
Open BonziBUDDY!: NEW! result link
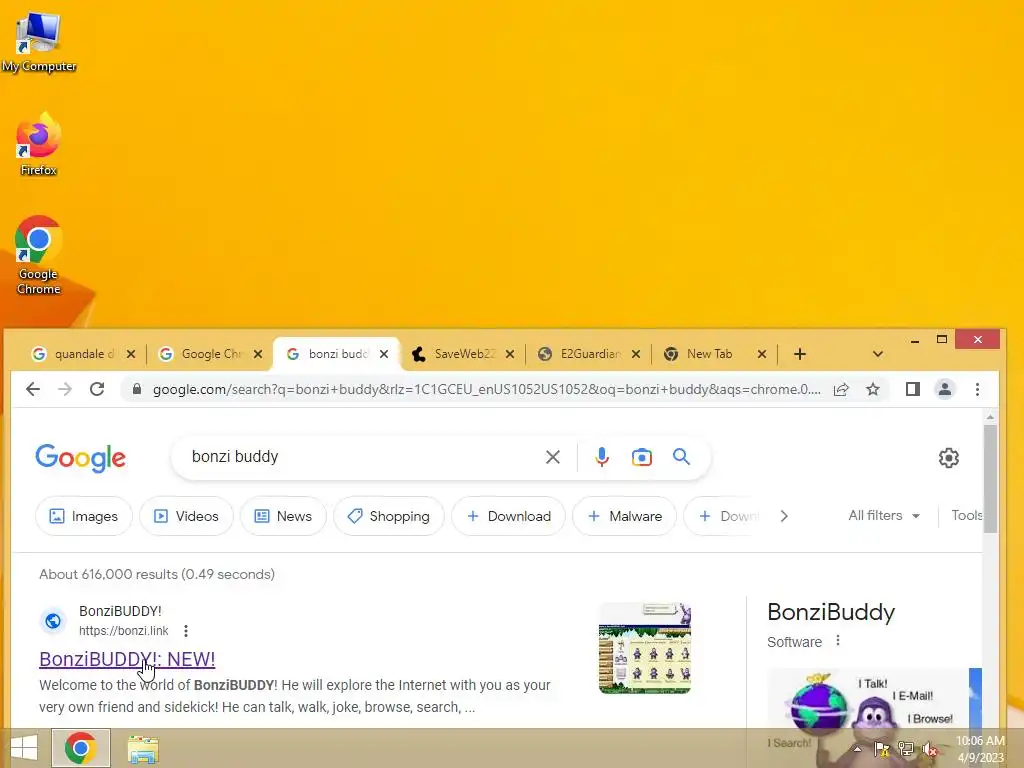tap(127, 659)
